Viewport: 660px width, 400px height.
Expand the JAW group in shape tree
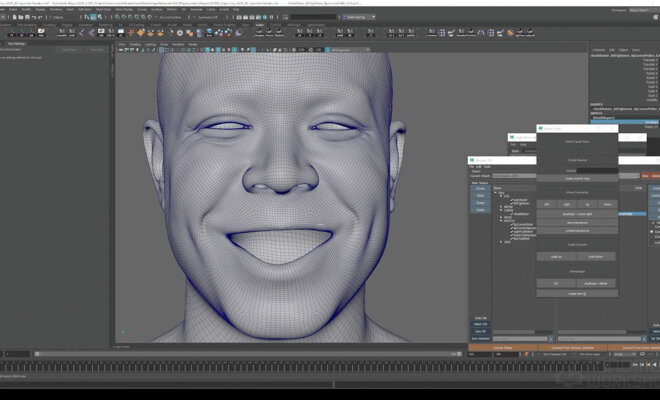click(501, 242)
